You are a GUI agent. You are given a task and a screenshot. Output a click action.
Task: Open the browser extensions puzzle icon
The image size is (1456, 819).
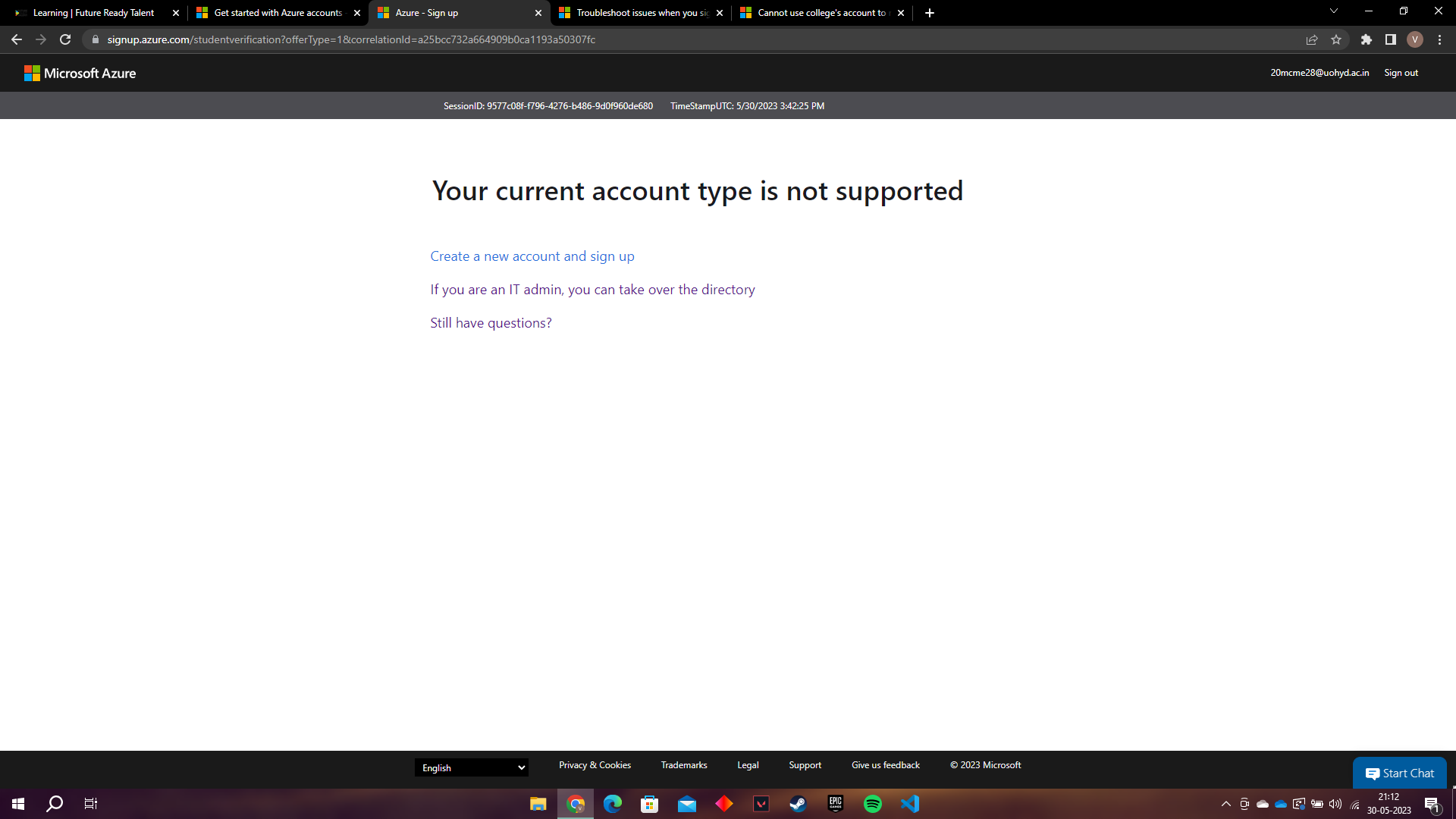(1367, 39)
